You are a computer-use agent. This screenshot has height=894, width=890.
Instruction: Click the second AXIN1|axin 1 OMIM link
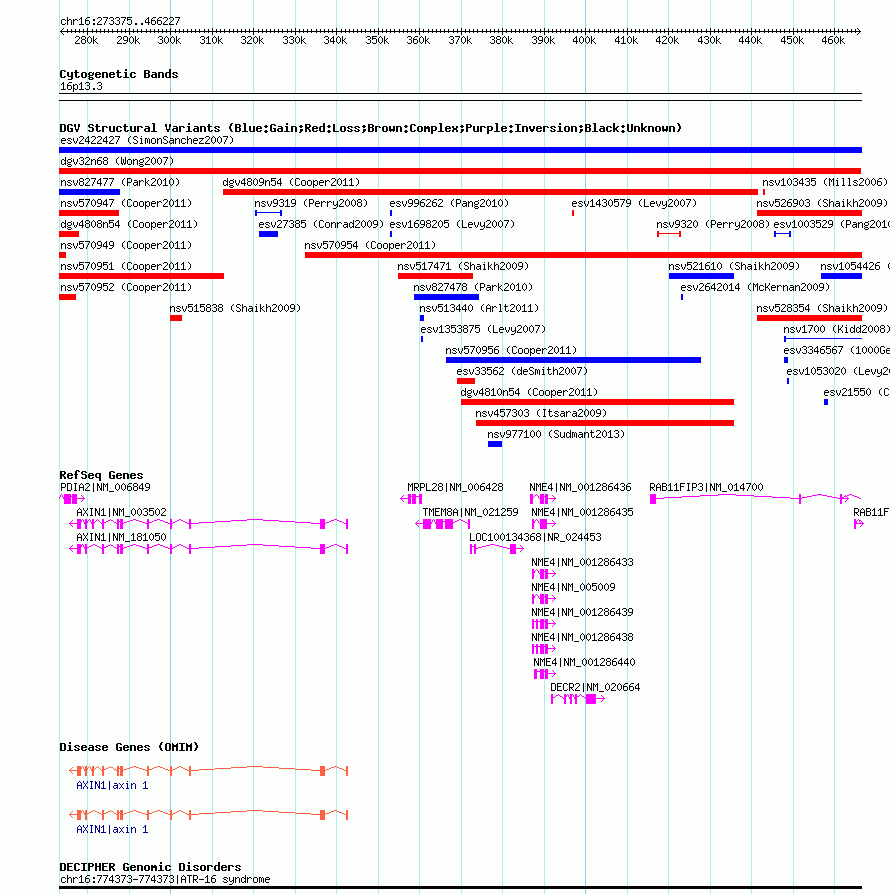[112, 830]
